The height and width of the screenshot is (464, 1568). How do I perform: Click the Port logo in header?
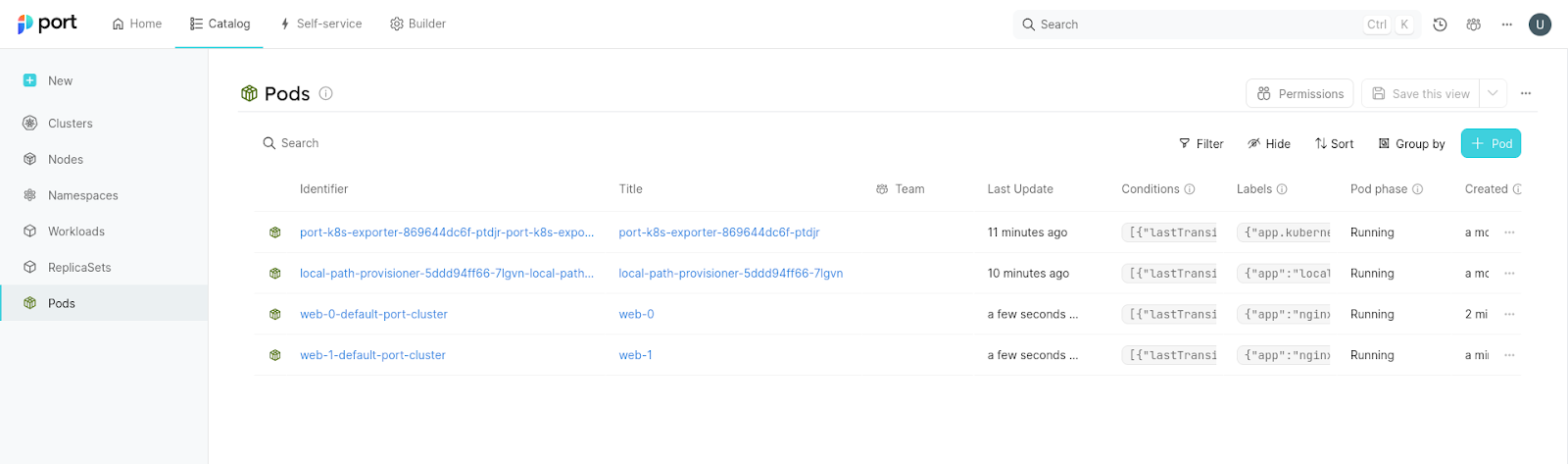[47, 24]
